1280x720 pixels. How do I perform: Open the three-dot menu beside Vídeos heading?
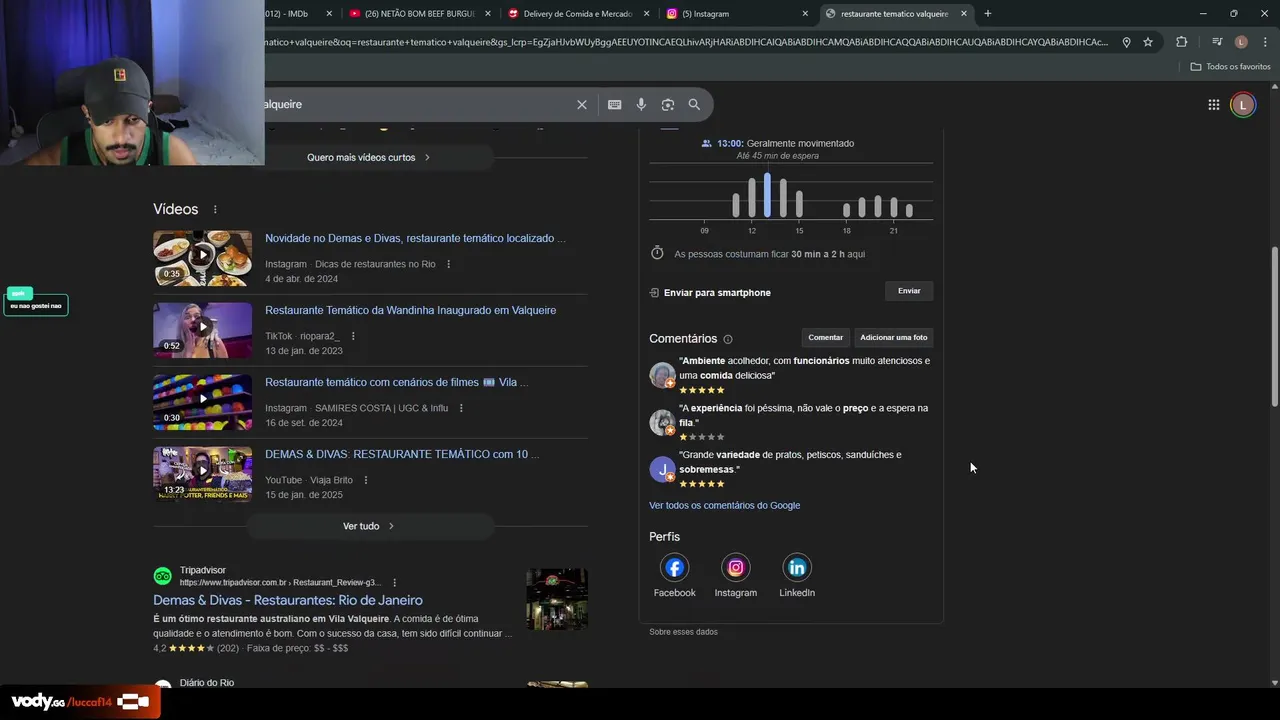(x=214, y=209)
